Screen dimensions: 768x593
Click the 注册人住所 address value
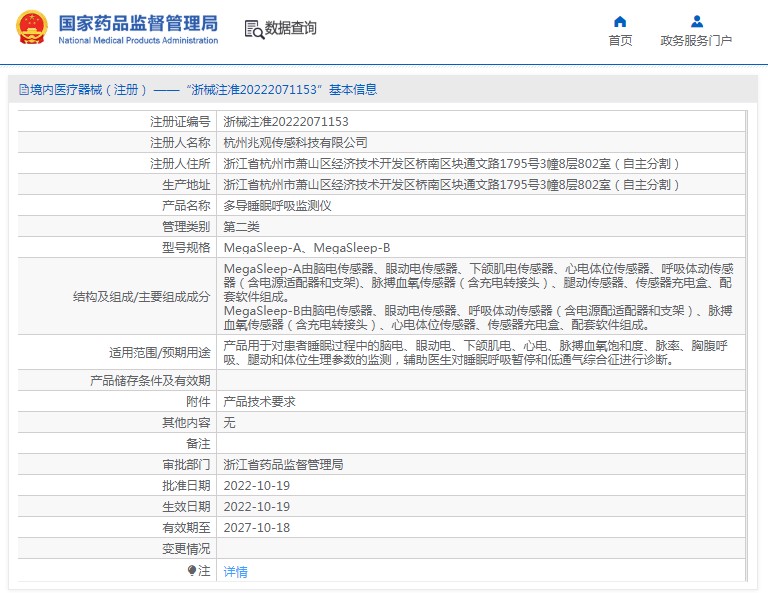coord(452,164)
